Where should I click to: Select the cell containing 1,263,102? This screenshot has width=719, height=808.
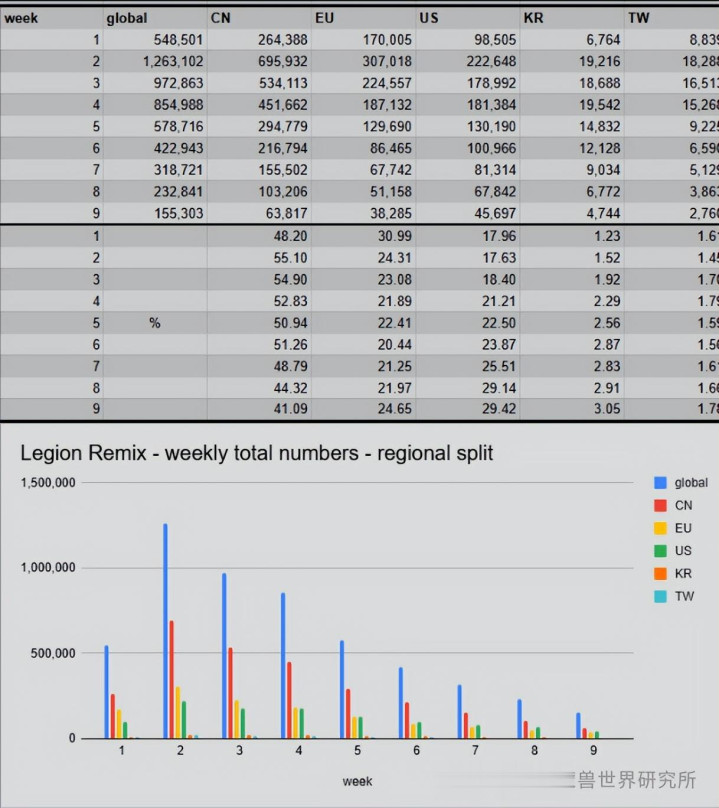point(158,61)
